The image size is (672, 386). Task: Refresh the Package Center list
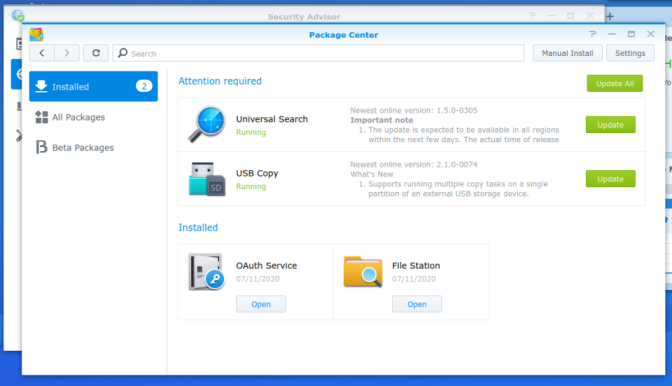pos(96,53)
